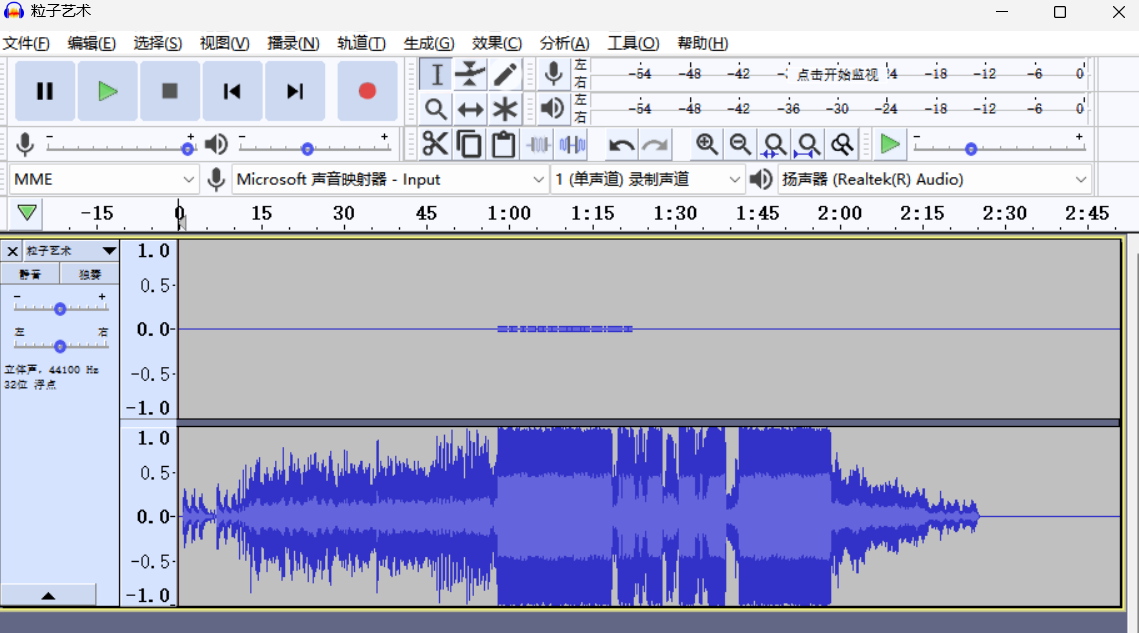Open the MME audio host dropdown
Screen dimensions: 1139x633
(x=104, y=180)
